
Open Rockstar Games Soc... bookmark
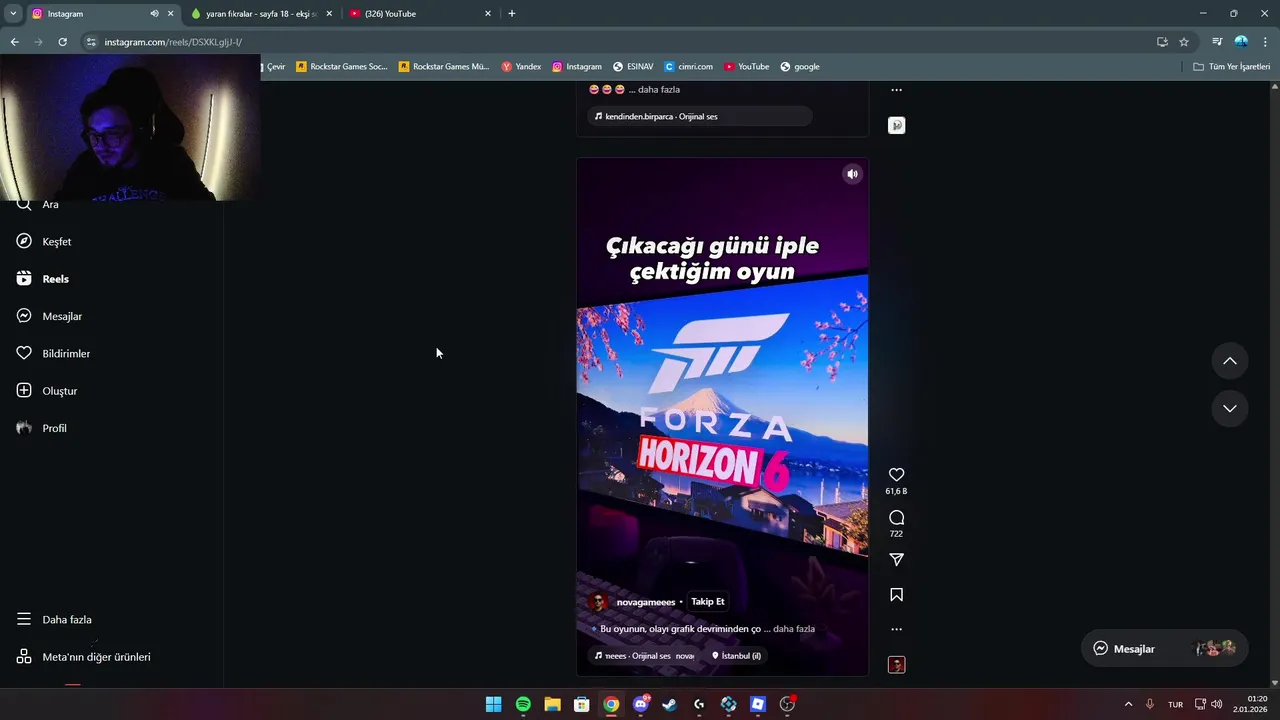[341, 67]
